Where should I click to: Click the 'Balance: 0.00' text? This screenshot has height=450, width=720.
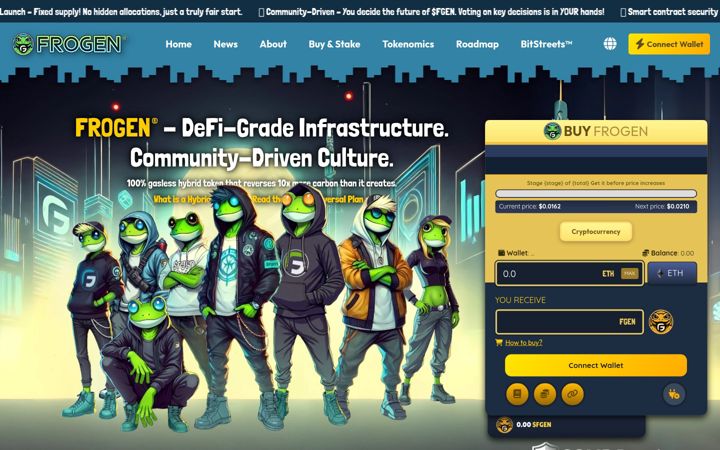tap(672, 253)
